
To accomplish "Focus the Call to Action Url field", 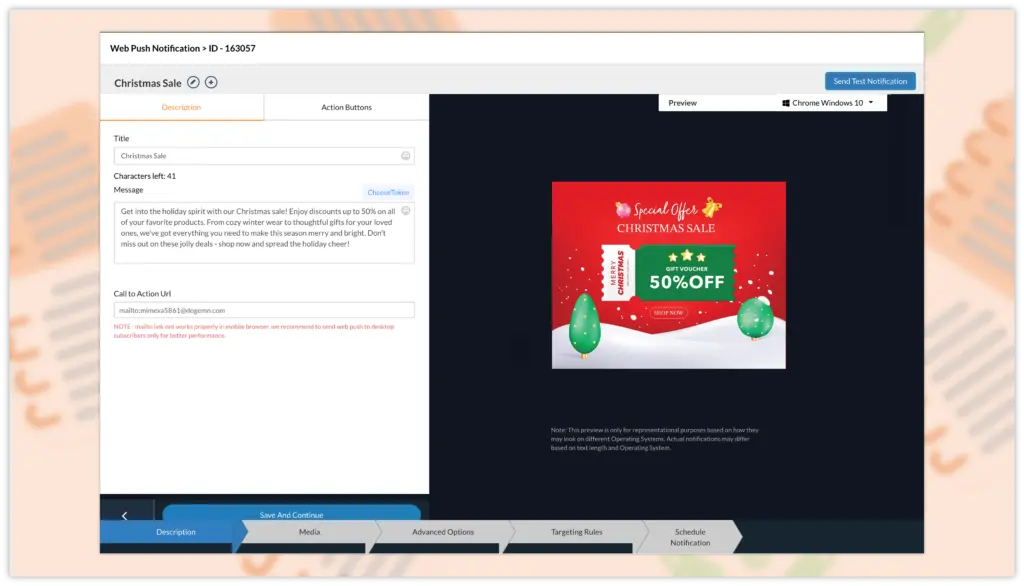I will tap(264, 310).
